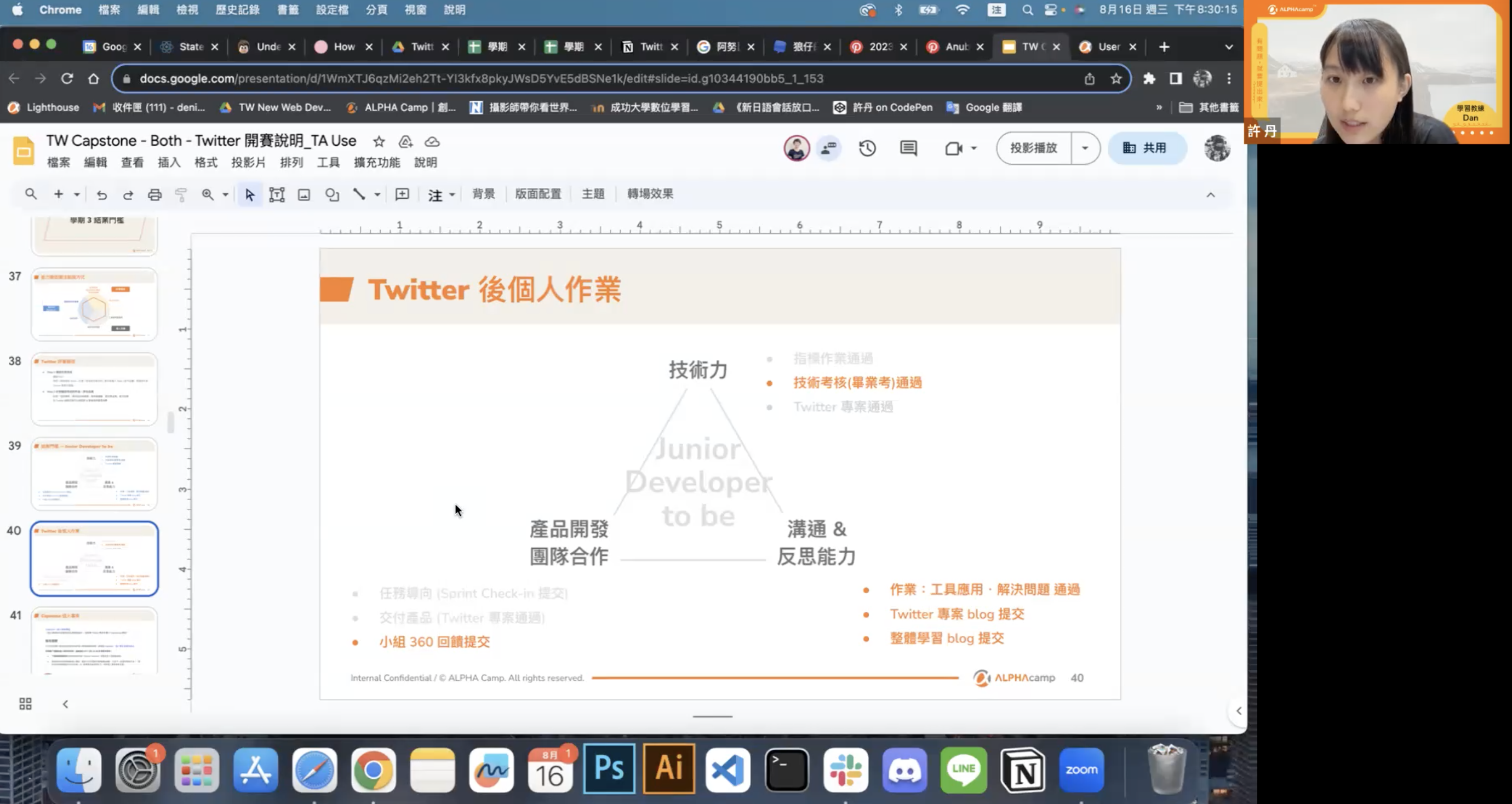The image size is (1512, 804).
Task: Click the insert image icon
Action: pyautogui.click(x=303, y=195)
